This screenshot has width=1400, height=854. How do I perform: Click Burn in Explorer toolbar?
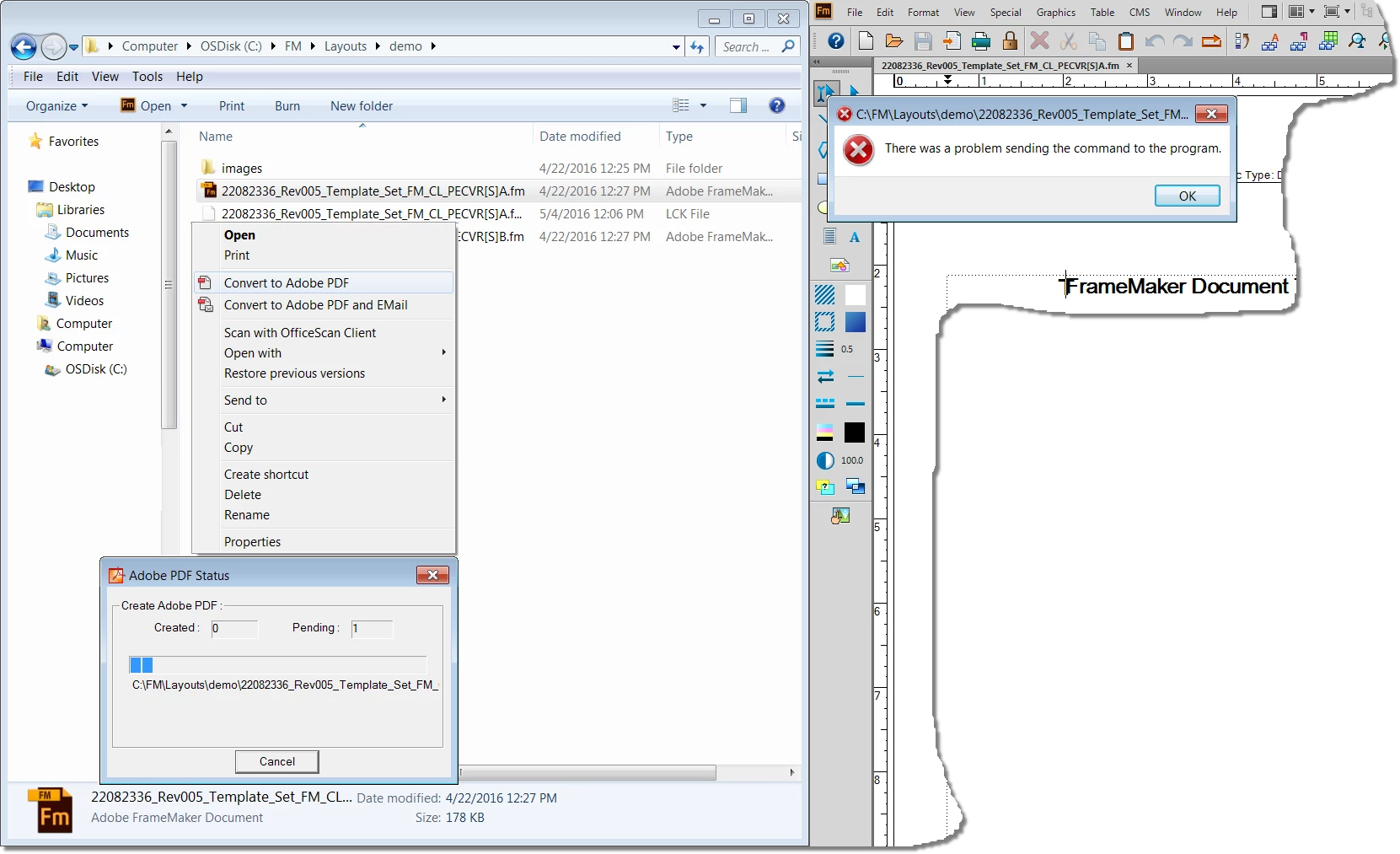(287, 105)
